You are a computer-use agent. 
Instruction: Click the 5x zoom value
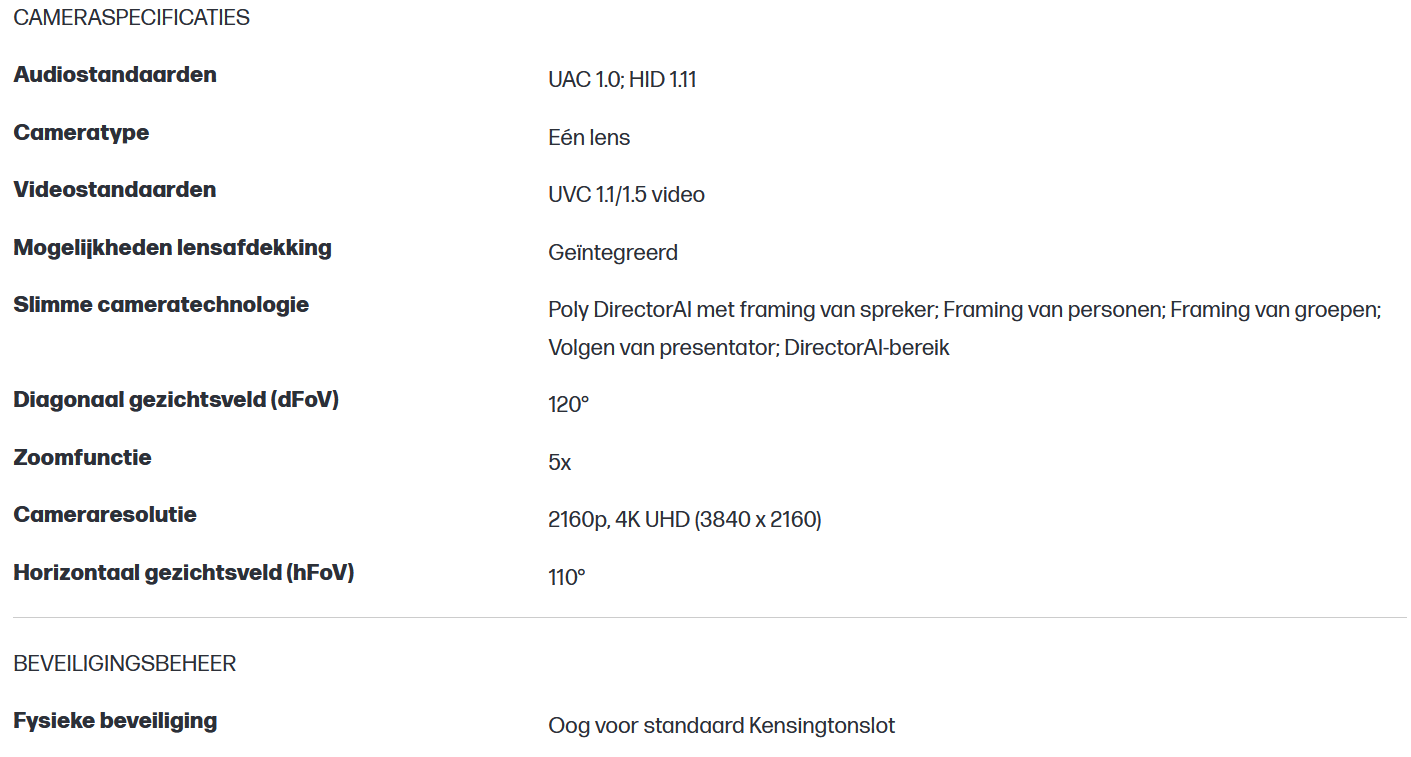560,463
